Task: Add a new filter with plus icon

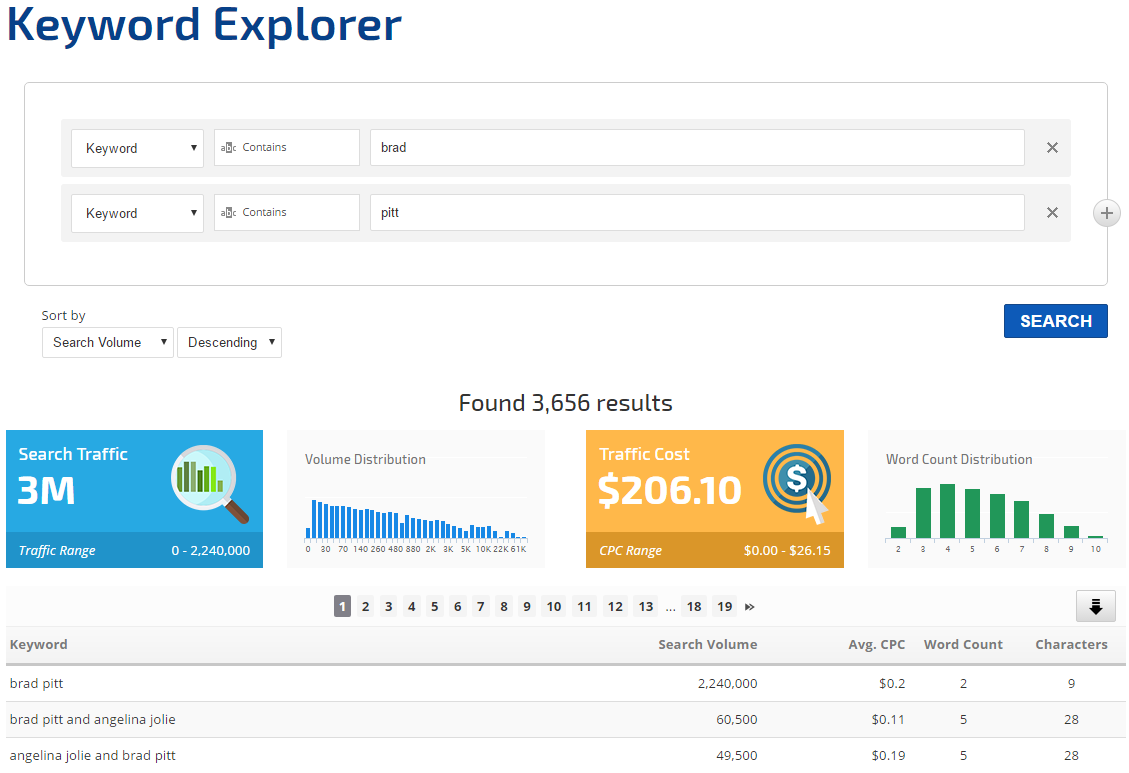Action: (1106, 213)
